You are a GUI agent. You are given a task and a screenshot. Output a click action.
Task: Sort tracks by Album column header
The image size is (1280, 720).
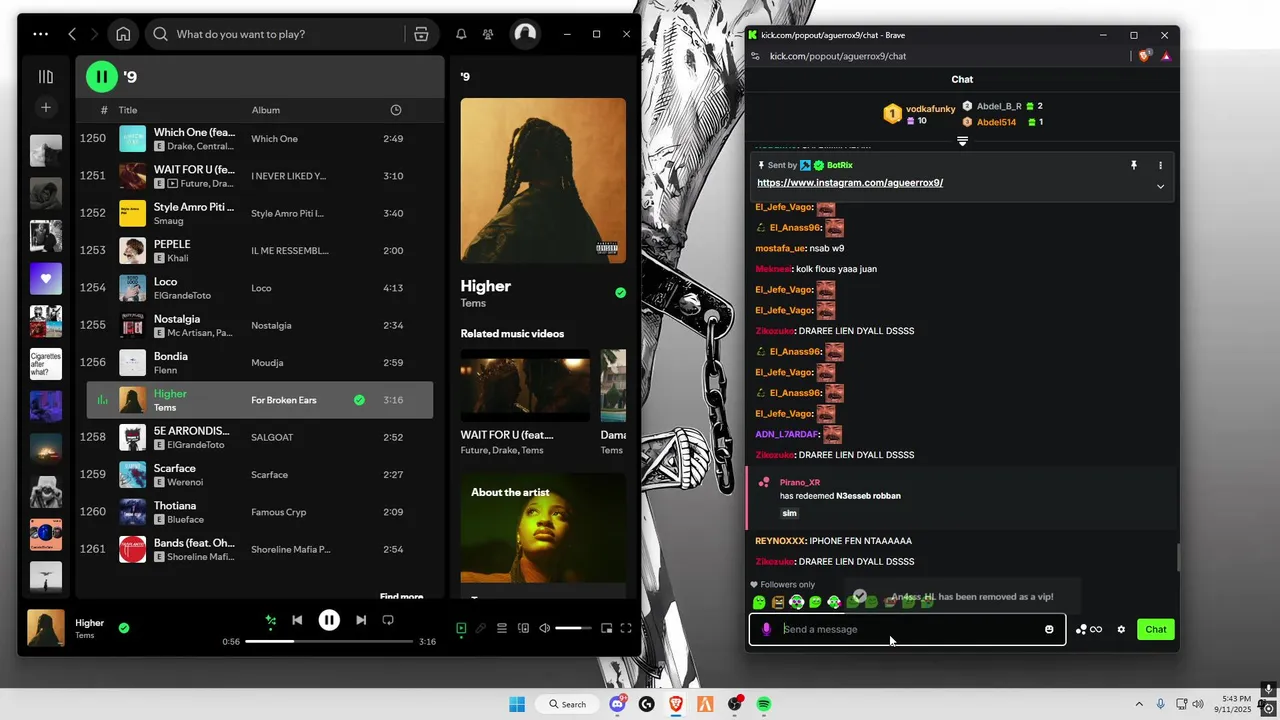click(x=265, y=110)
